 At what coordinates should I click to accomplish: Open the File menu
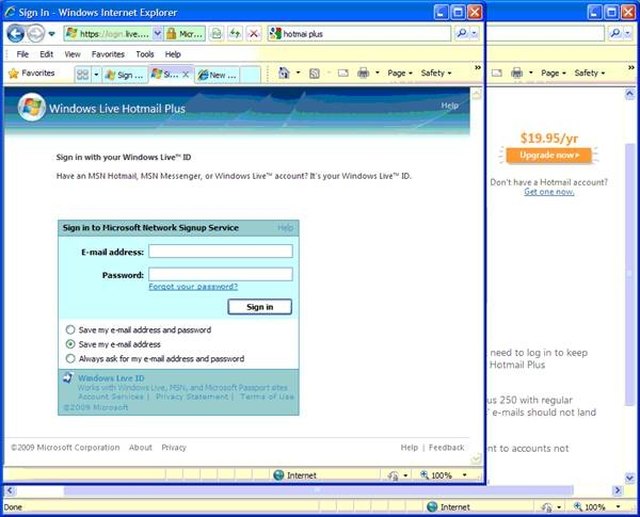point(22,54)
